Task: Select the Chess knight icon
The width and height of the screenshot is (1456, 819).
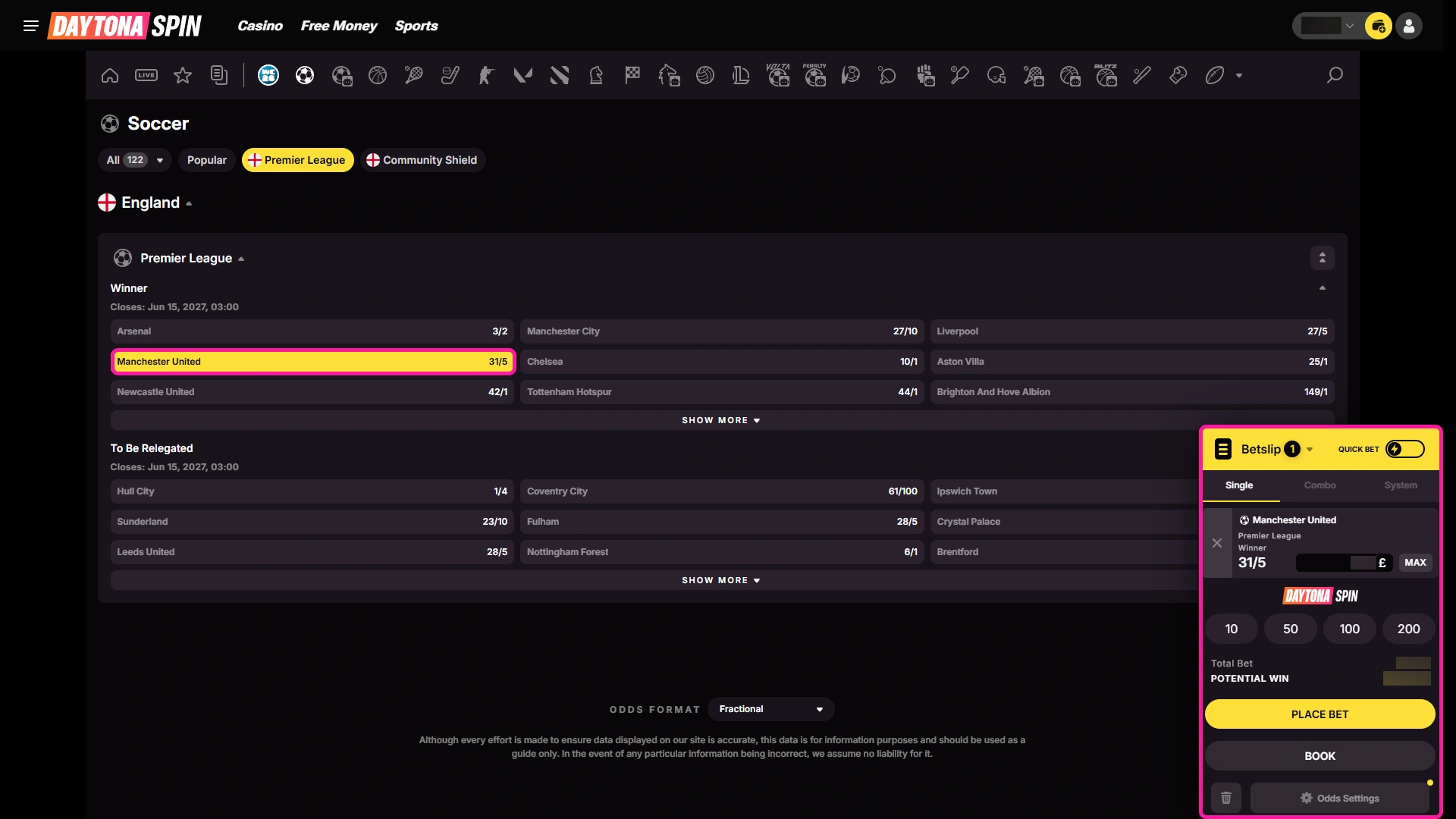Action: (x=596, y=75)
